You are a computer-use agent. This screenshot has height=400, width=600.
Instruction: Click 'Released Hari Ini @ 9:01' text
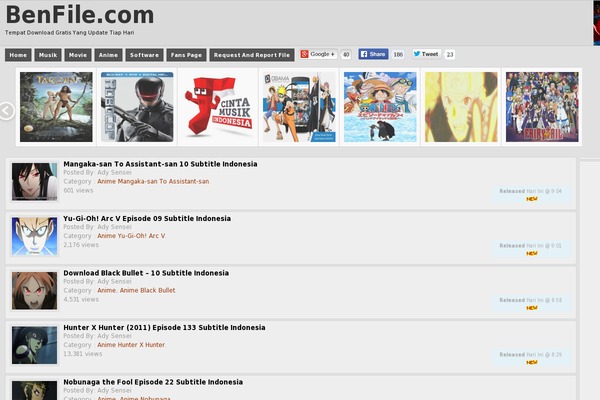[530, 246]
